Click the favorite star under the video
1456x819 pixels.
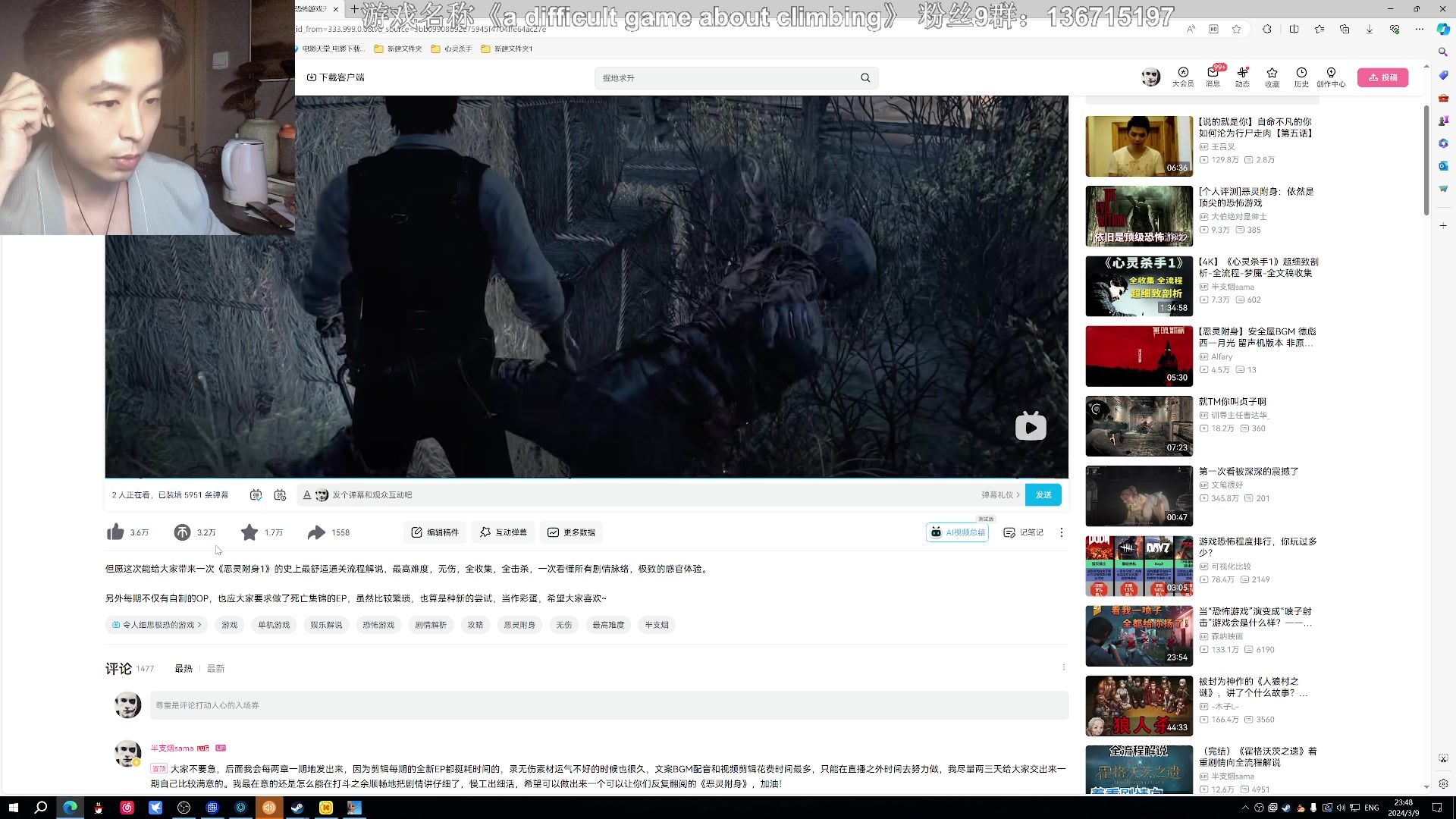[249, 532]
